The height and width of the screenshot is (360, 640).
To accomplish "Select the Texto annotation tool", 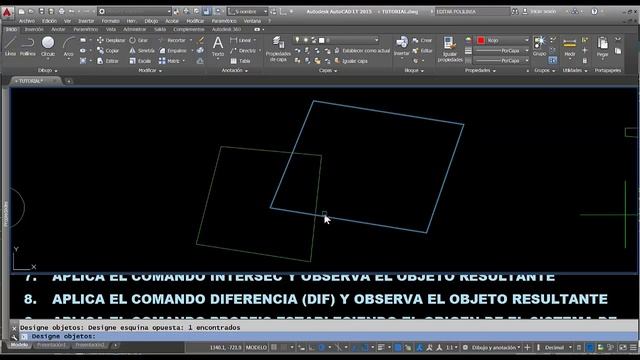I will tap(218, 46).
